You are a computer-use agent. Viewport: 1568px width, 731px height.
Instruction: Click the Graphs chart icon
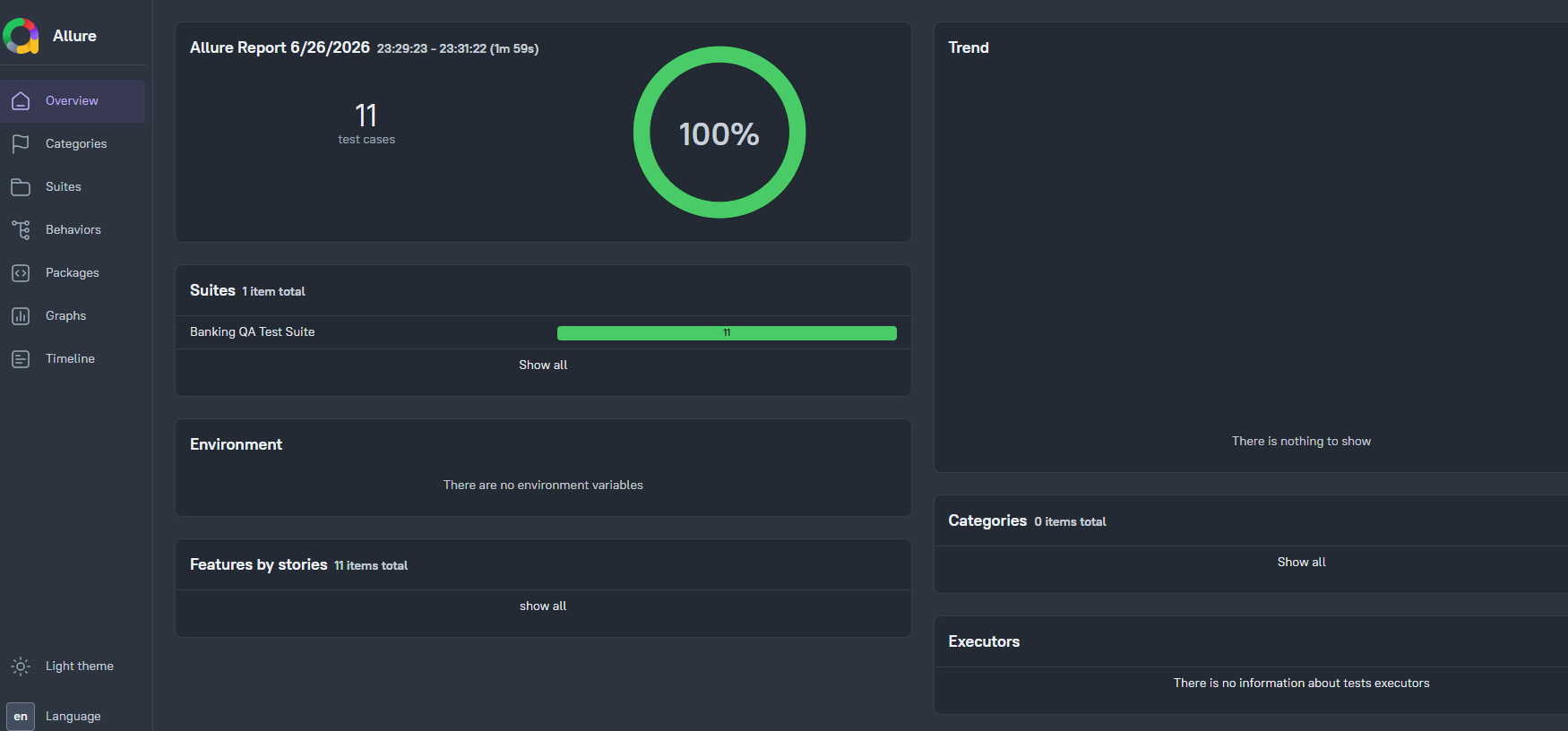[x=21, y=316]
